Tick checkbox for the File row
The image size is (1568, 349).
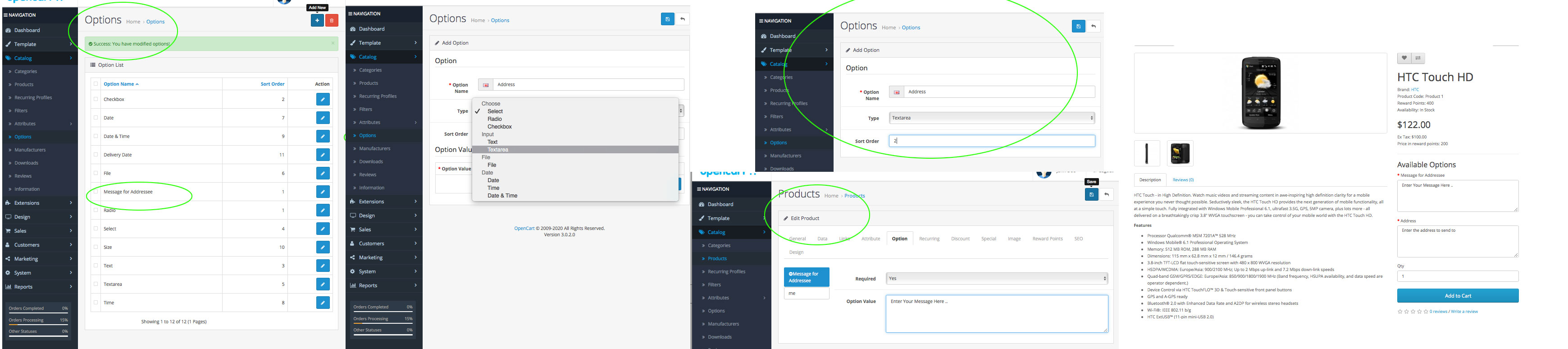(96, 173)
